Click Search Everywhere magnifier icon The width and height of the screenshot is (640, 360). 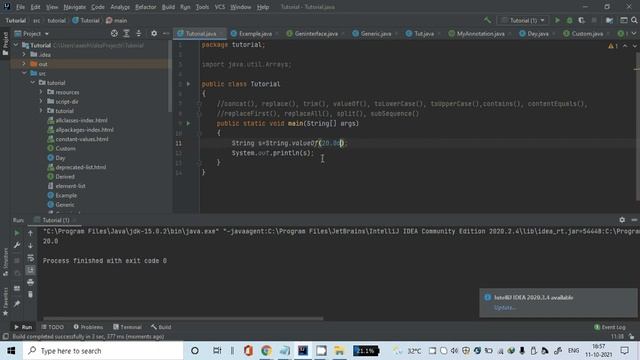[x=634, y=20]
